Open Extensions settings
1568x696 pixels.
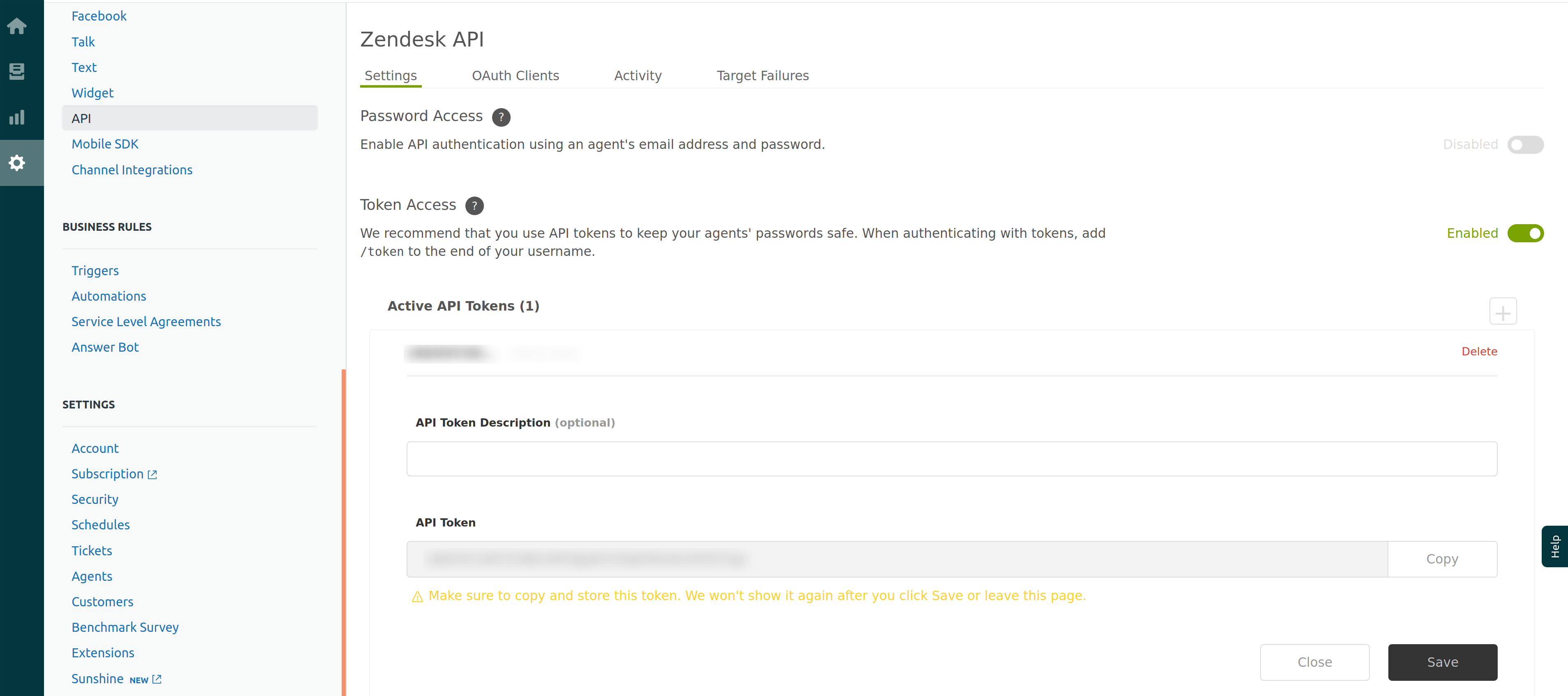tap(103, 653)
